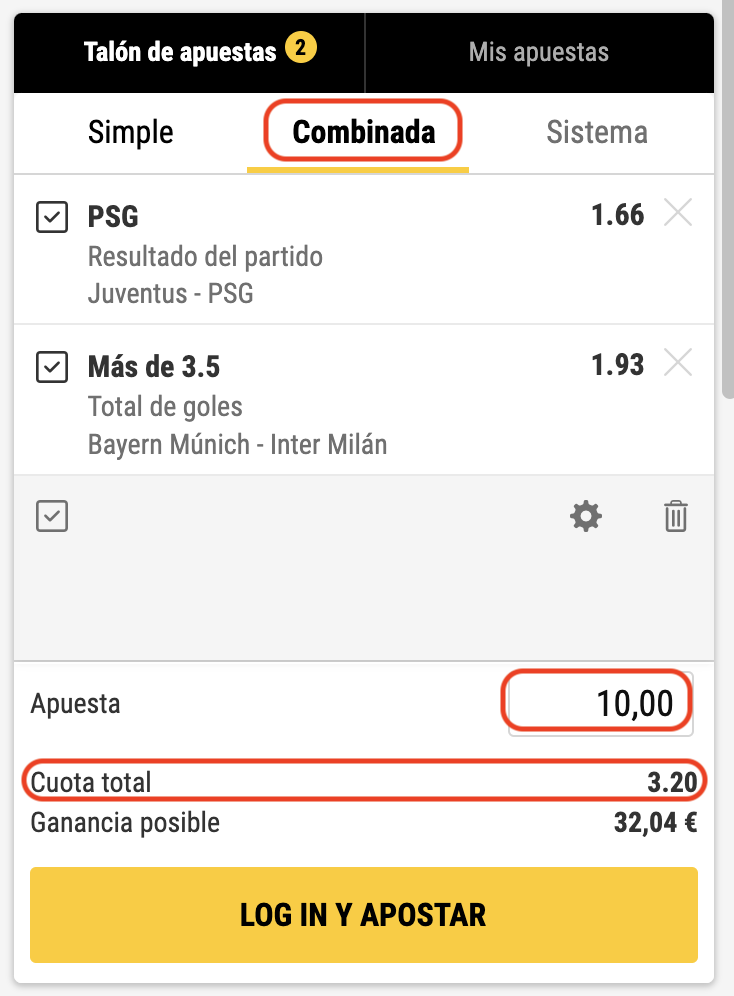Click the yellow bet count badge

pos(300,48)
